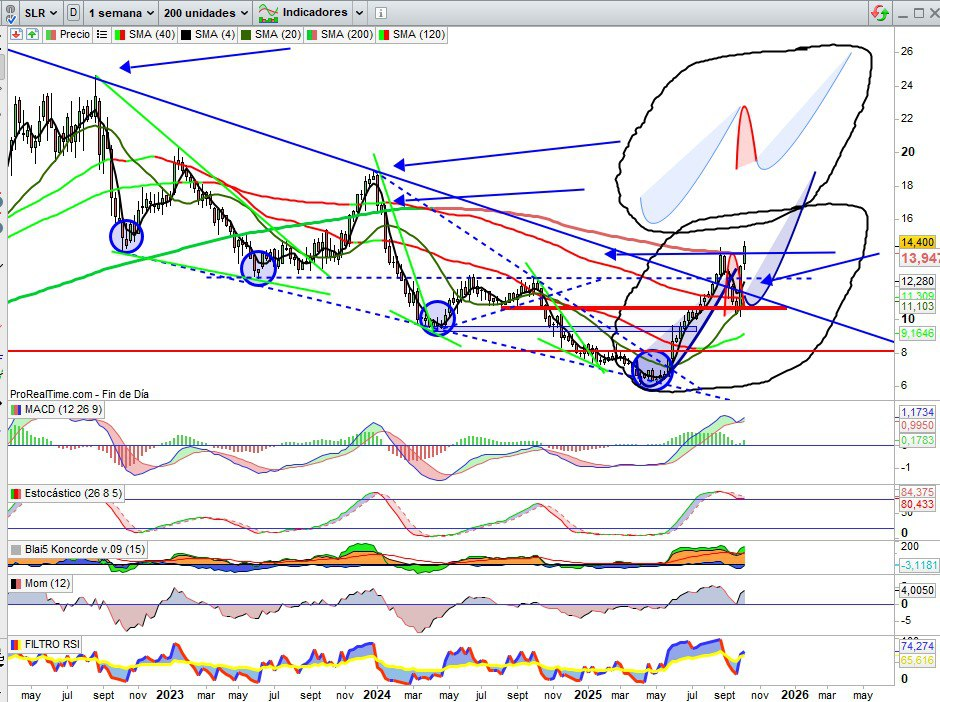The height and width of the screenshot is (702, 970).
Task: Click the SMA (4) black color swatch
Action: point(185,34)
